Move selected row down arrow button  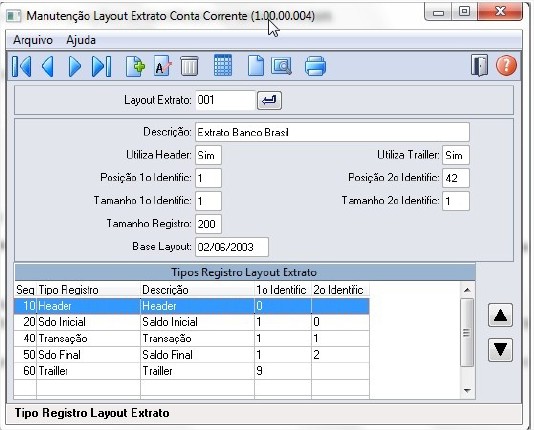[500, 350]
